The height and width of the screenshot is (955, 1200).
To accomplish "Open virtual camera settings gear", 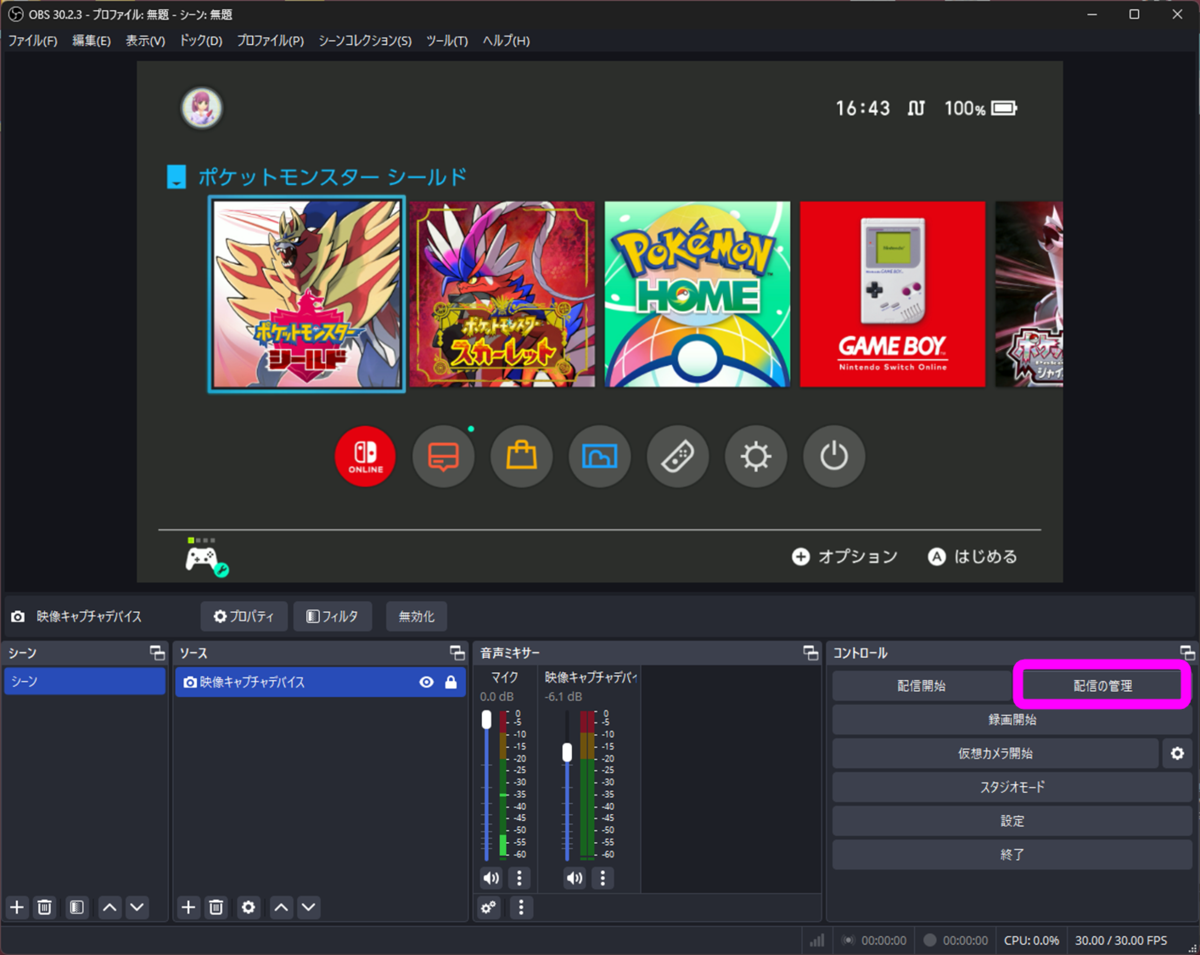I will [x=1177, y=753].
